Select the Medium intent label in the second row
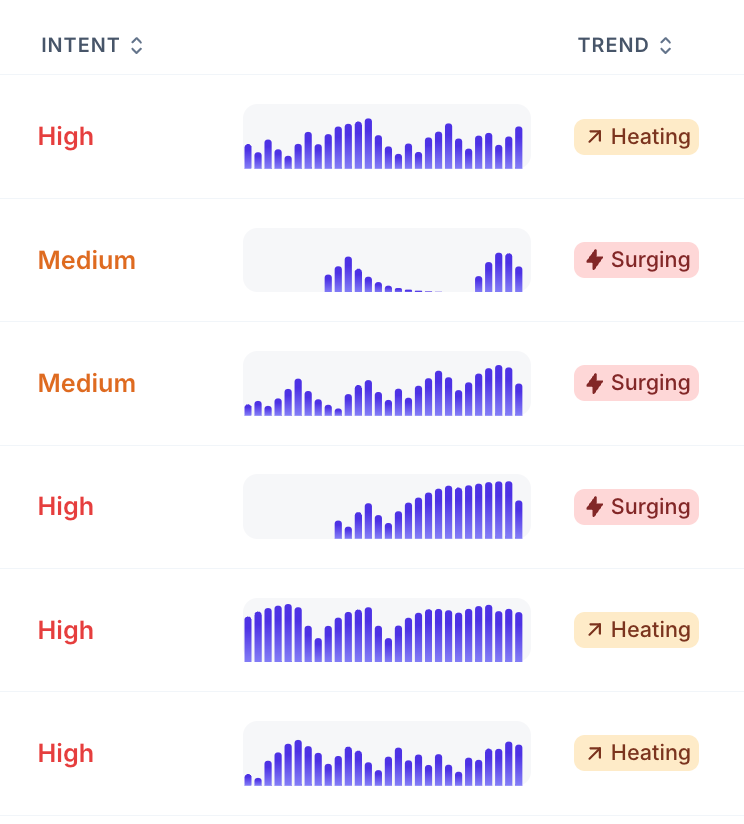The width and height of the screenshot is (744, 824). (87, 260)
